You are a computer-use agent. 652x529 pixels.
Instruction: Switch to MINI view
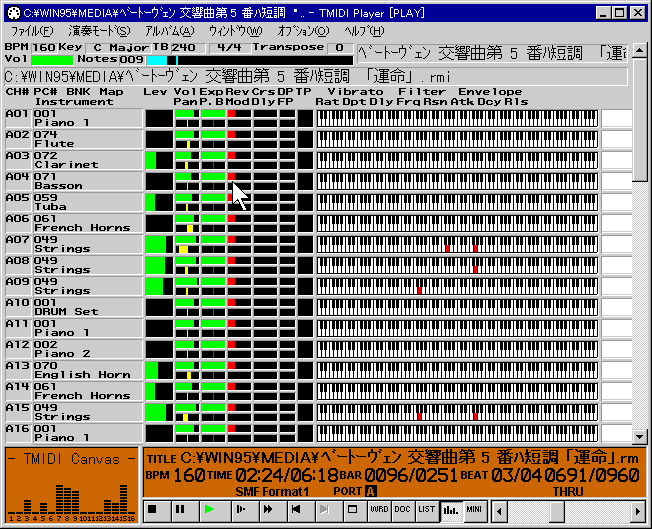(475, 510)
